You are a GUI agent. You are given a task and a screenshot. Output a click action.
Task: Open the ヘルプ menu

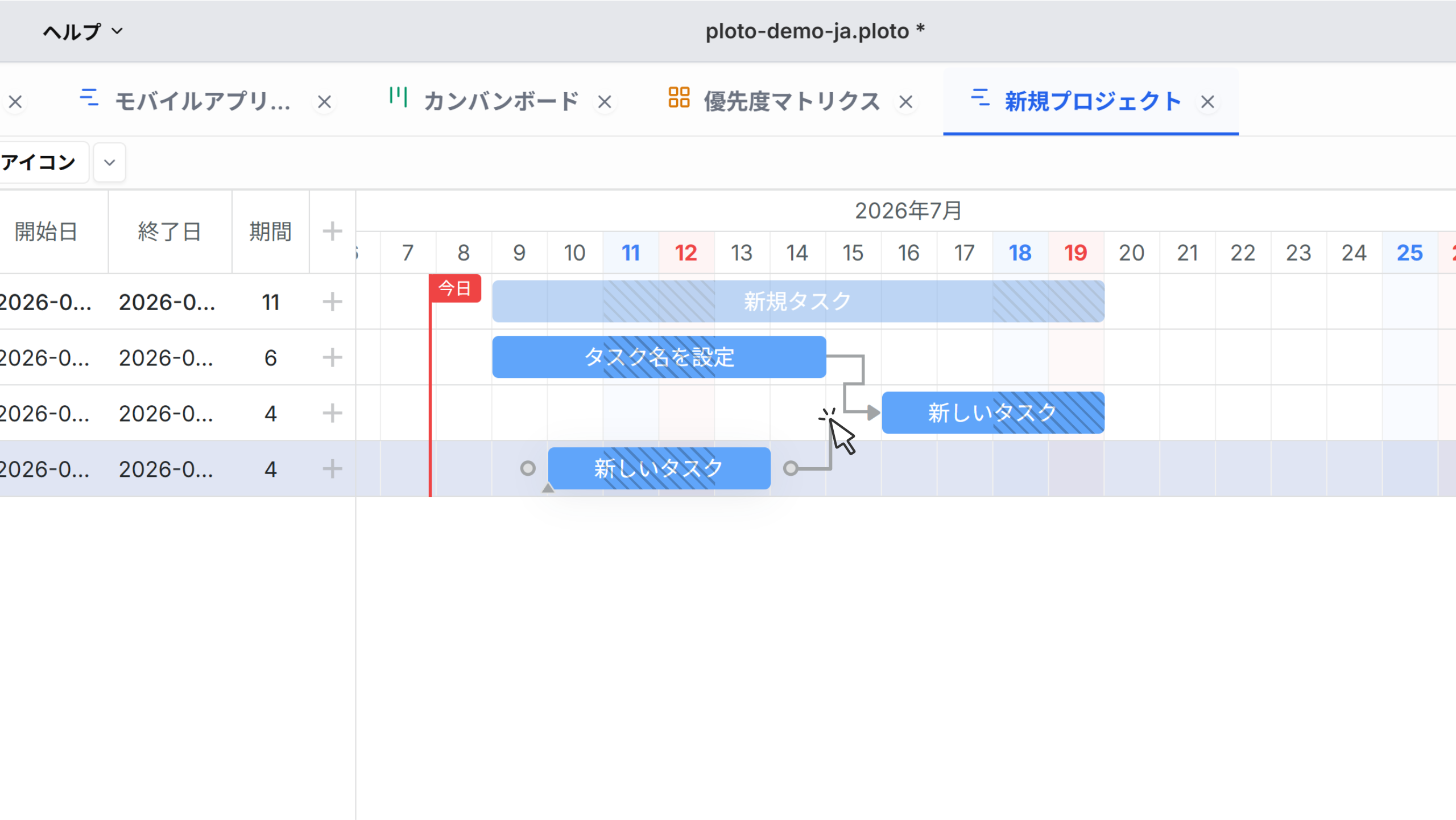[83, 31]
